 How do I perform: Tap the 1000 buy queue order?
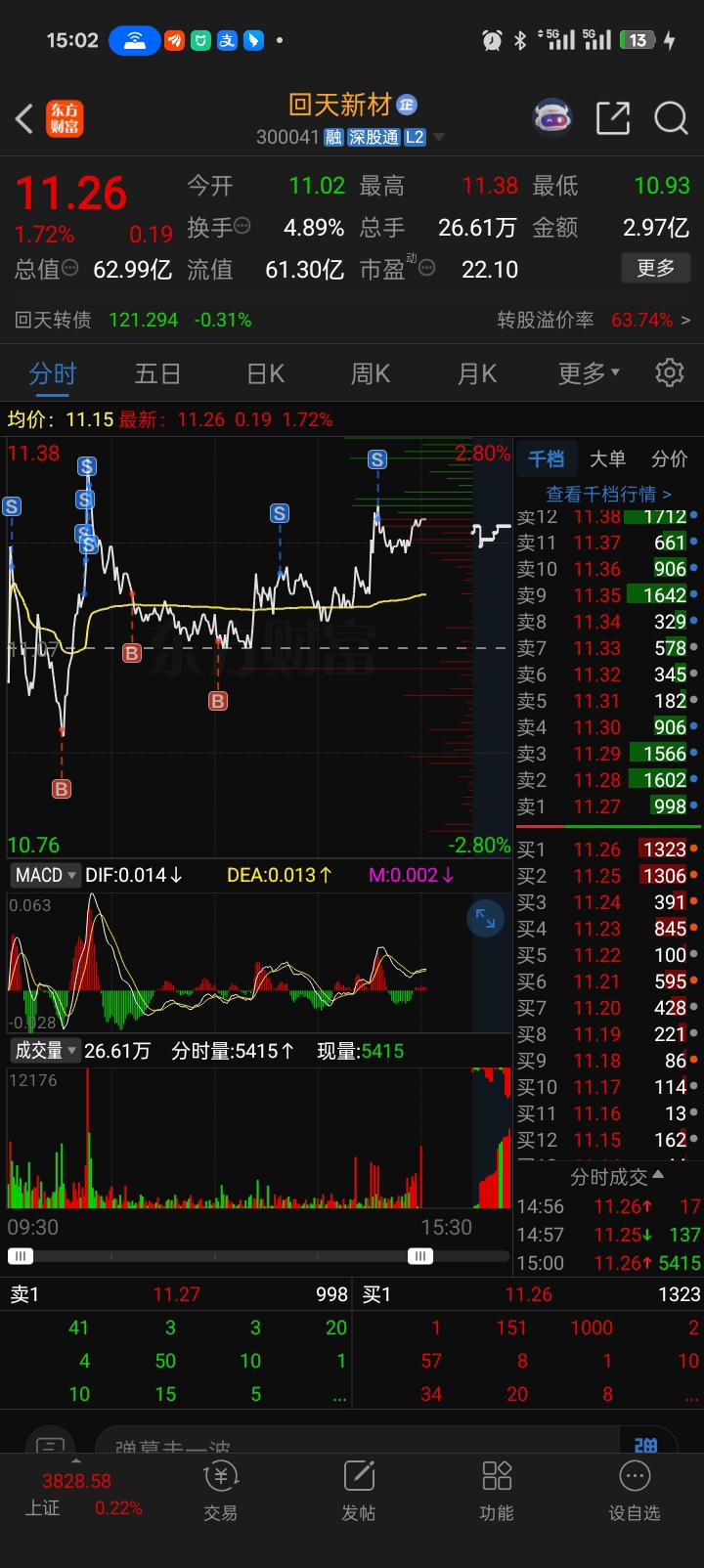click(592, 1328)
